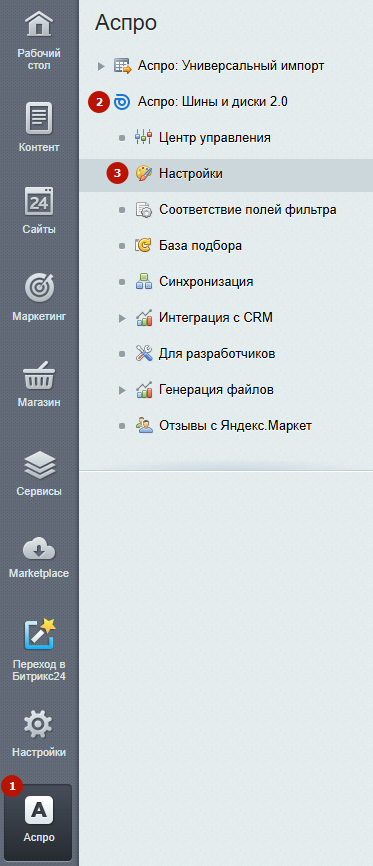
Task: Click the Отзывы с Яндекс.Маркет people icon
Action: click(x=144, y=426)
